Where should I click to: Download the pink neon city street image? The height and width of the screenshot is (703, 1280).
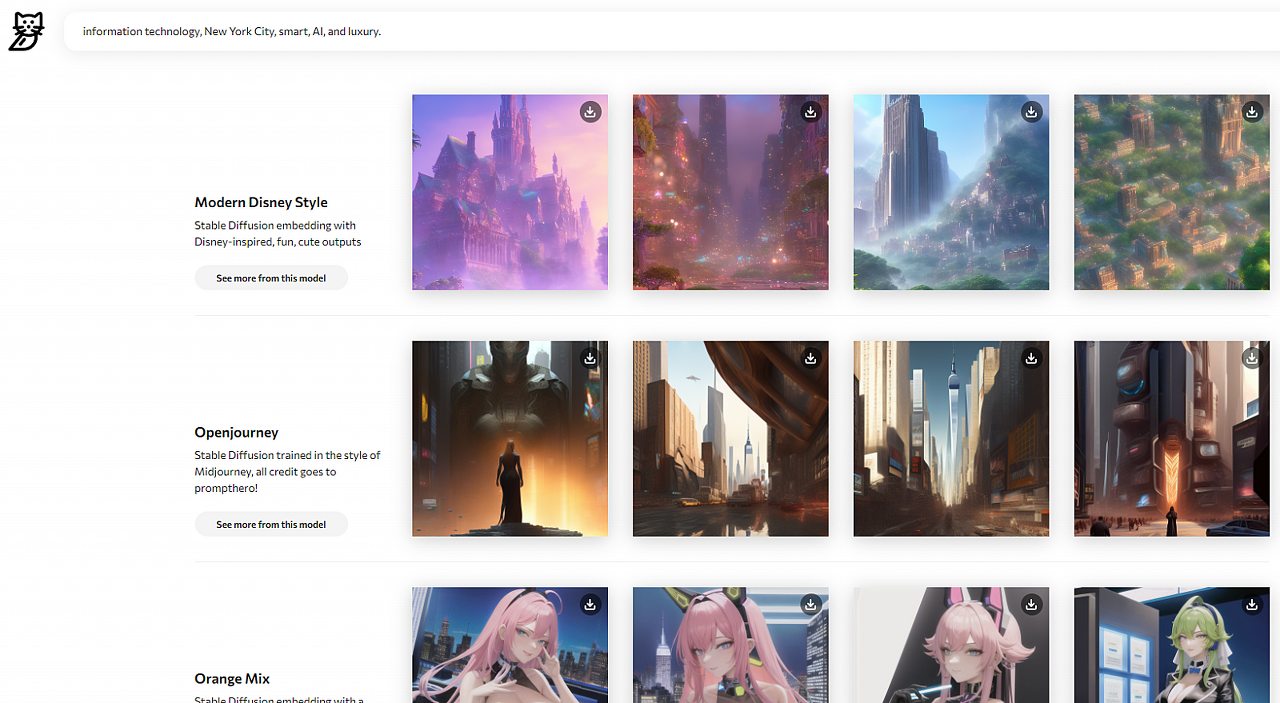pyautogui.click(x=811, y=112)
